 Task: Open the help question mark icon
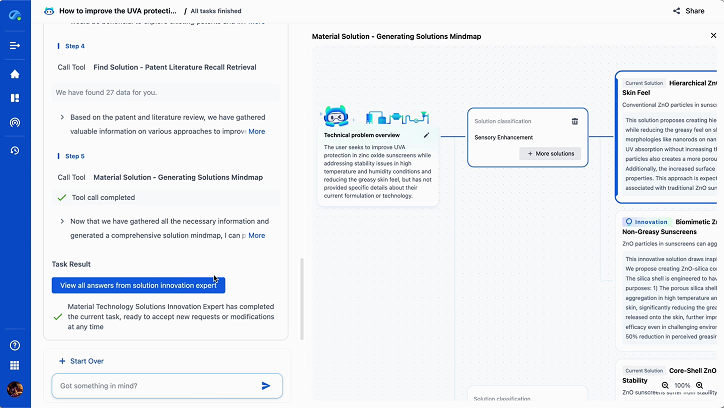point(15,345)
